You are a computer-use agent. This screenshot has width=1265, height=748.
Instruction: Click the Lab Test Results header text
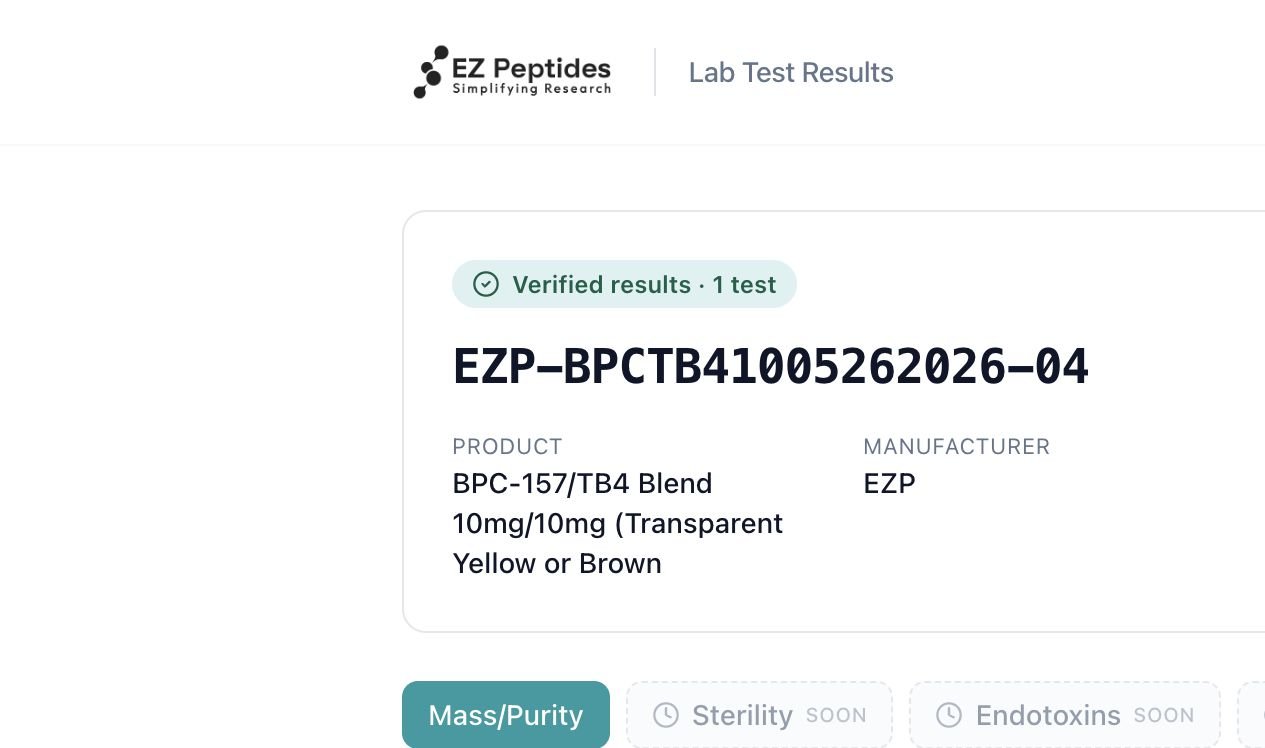coord(791,72)
